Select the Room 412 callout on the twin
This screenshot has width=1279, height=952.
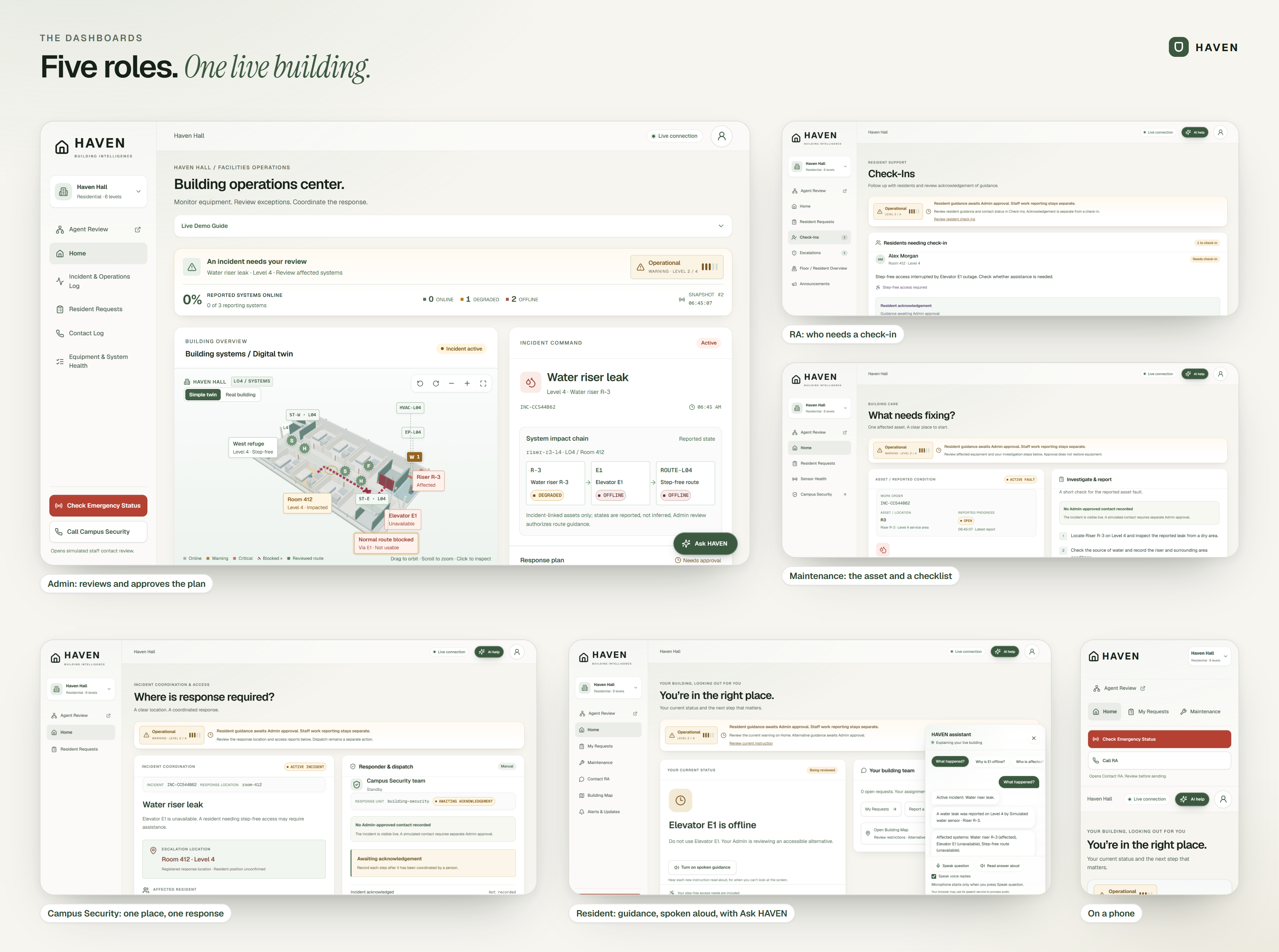[307, 503]
